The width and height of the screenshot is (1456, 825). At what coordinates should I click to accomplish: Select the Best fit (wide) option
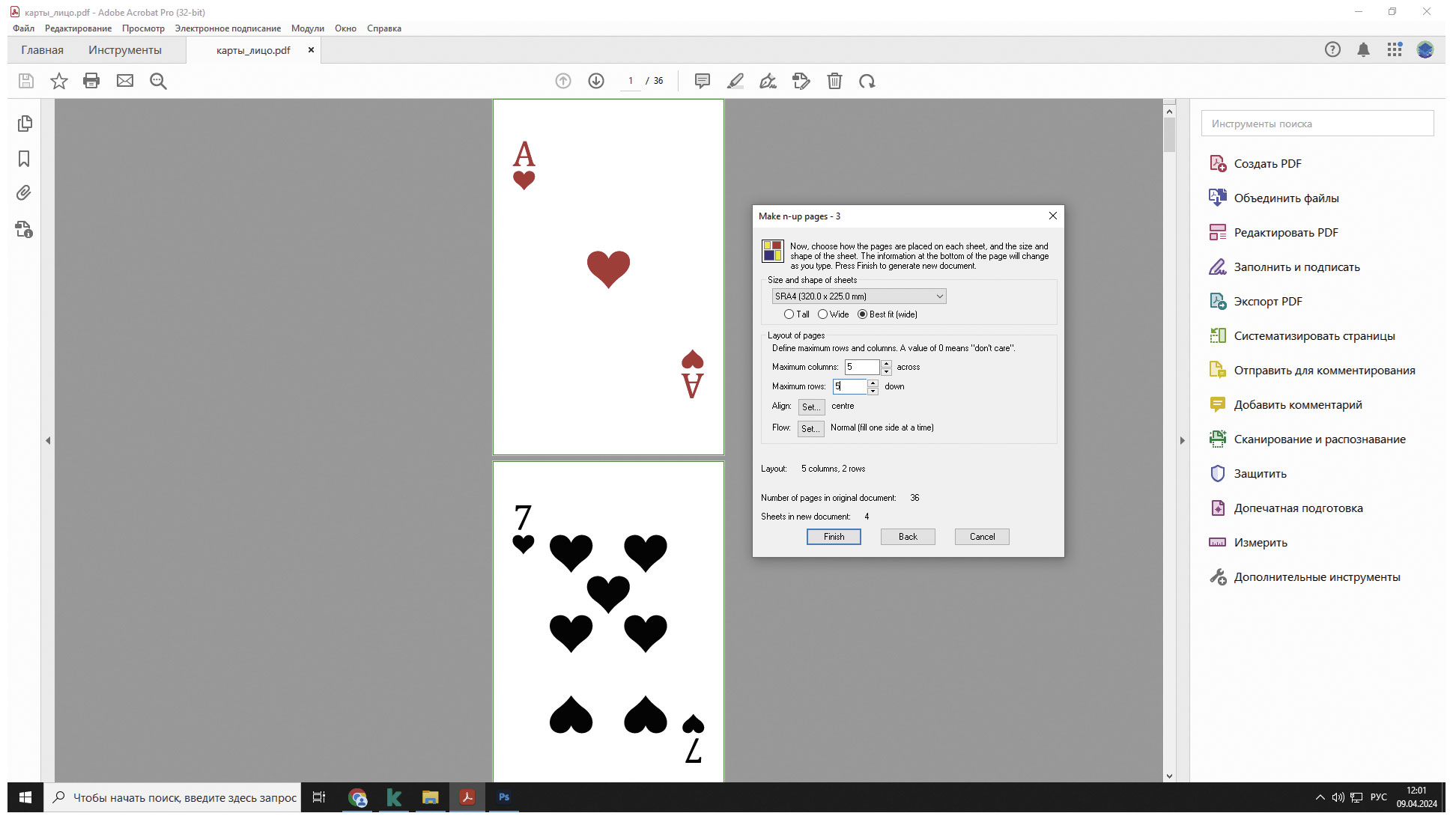coord(862,314)
